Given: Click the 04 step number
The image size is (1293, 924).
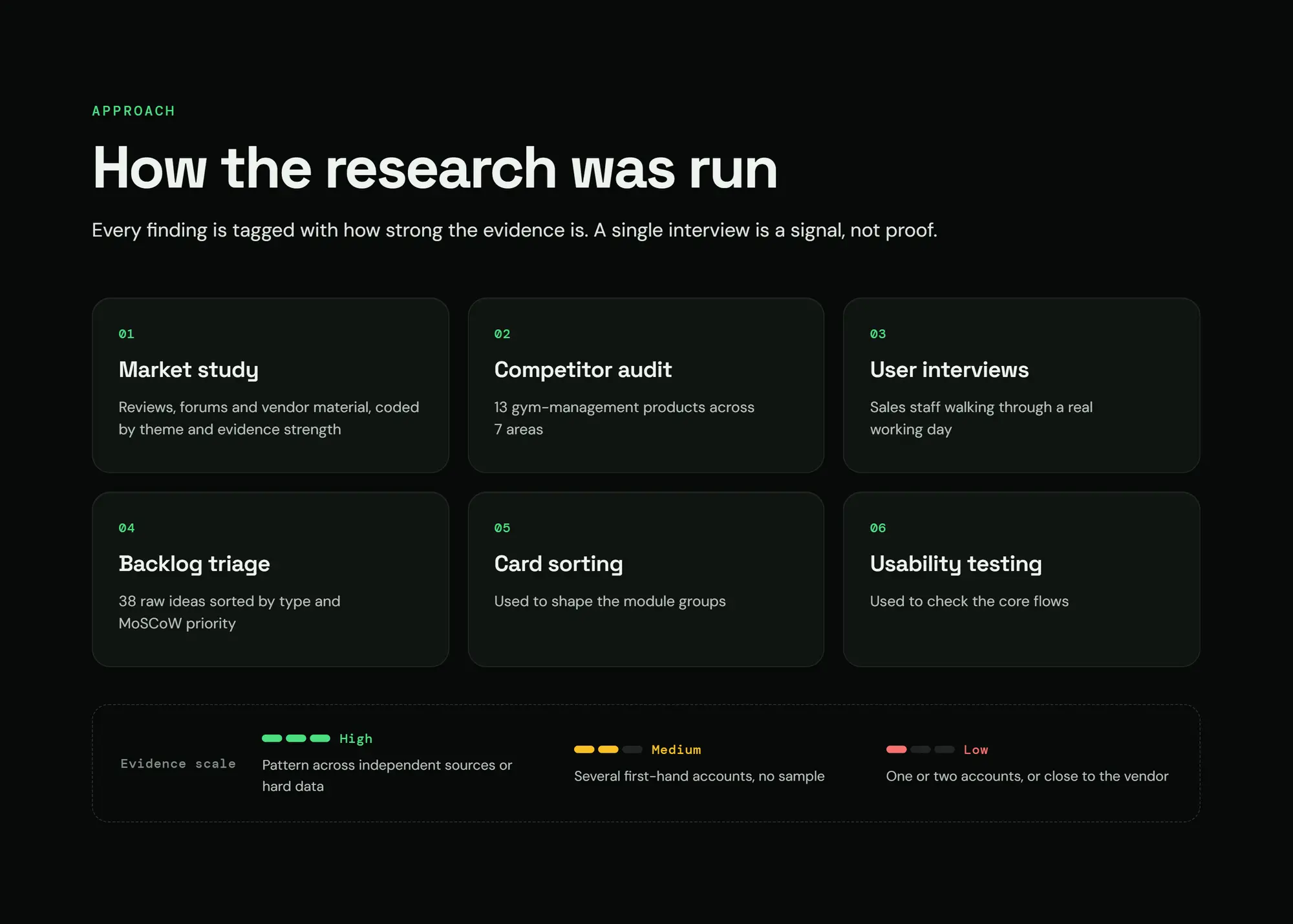Looking at the screenshot, I should [x=126, y=528].
